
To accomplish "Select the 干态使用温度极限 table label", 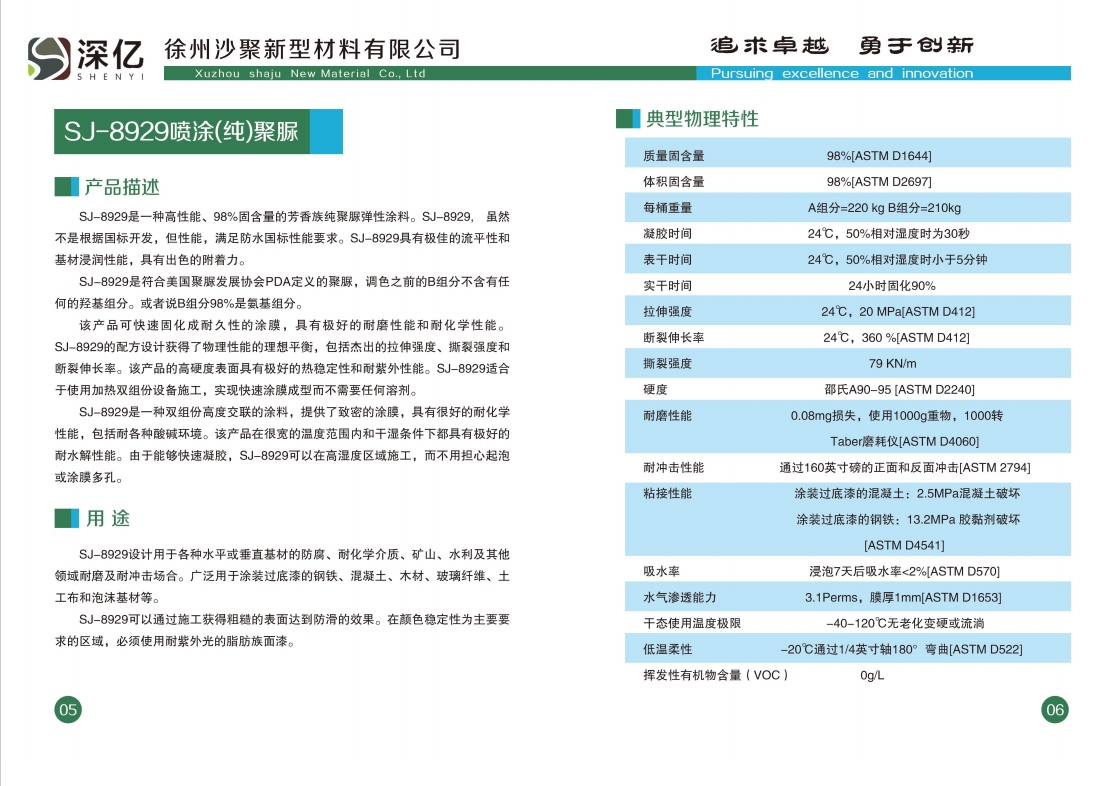I will [691, 623].
